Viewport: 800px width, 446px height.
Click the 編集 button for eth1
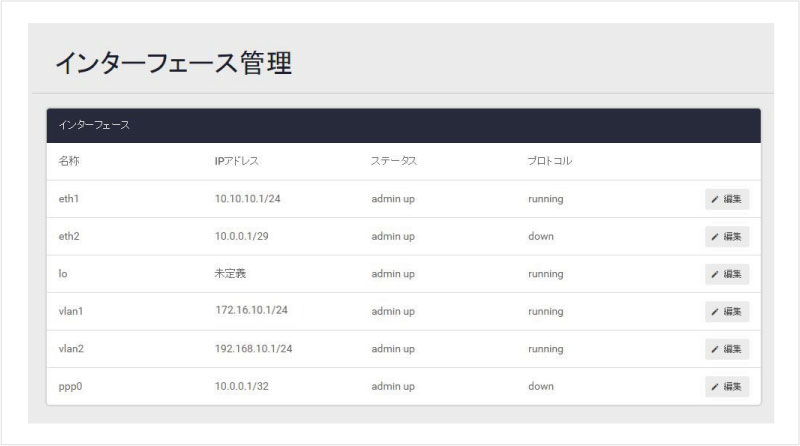click(727, 199)
